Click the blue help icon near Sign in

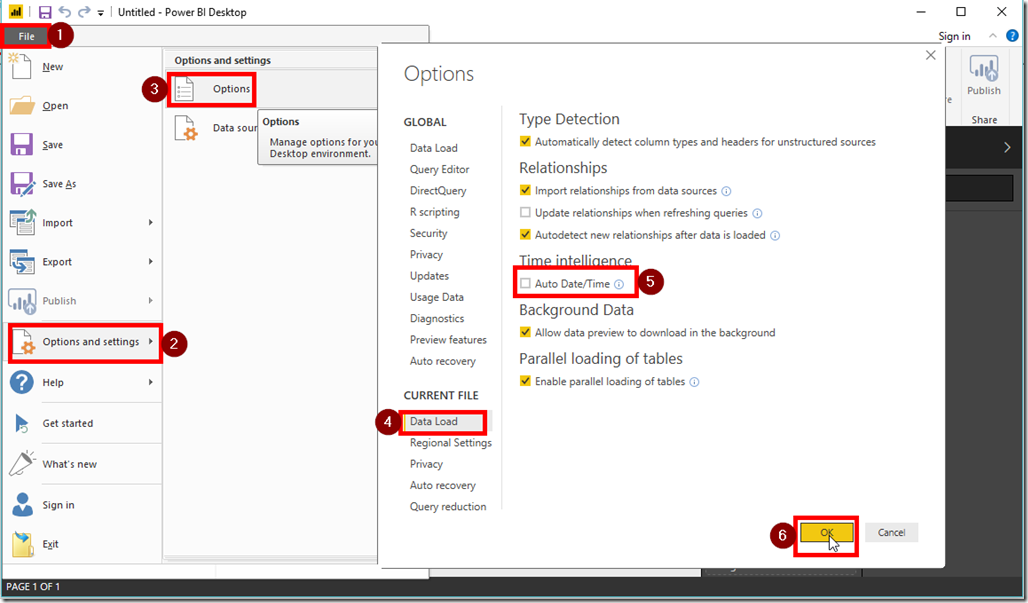(x=1012, y=36)
